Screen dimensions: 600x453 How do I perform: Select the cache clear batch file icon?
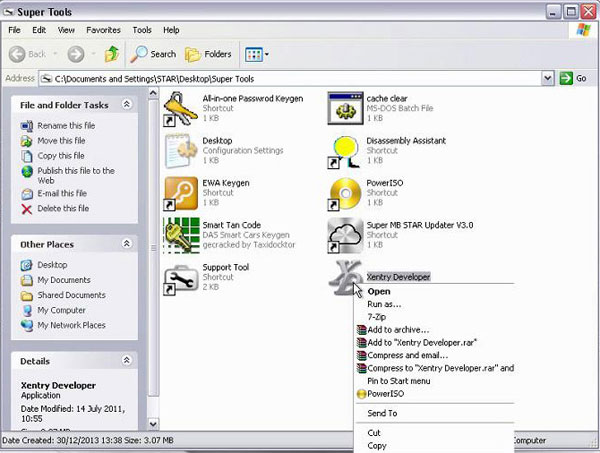click(345, 108)
